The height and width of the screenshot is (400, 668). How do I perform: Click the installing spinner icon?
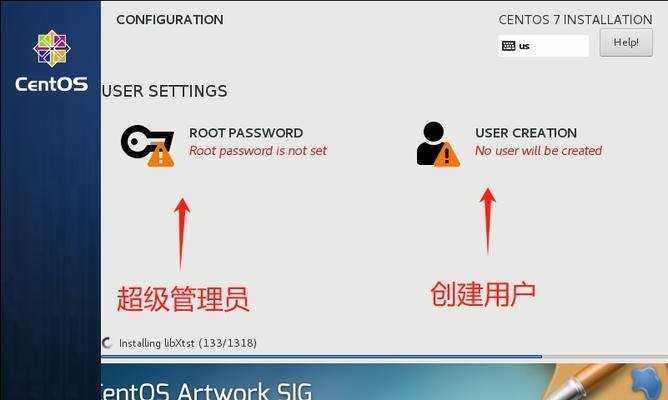tap(107, 343)
